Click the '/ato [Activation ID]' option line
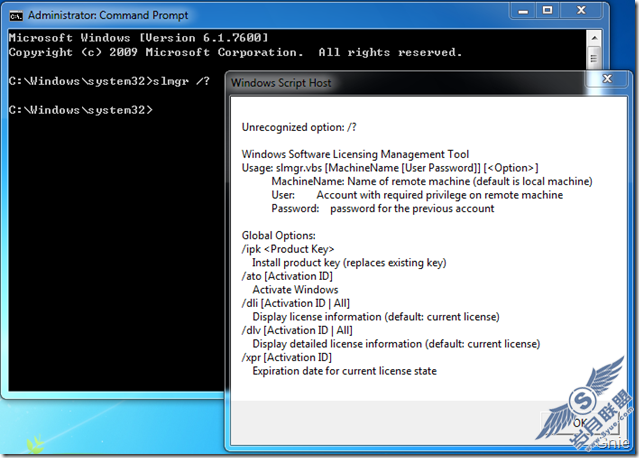639x458 pixels. pyautogui.click(x=287, y=276)
